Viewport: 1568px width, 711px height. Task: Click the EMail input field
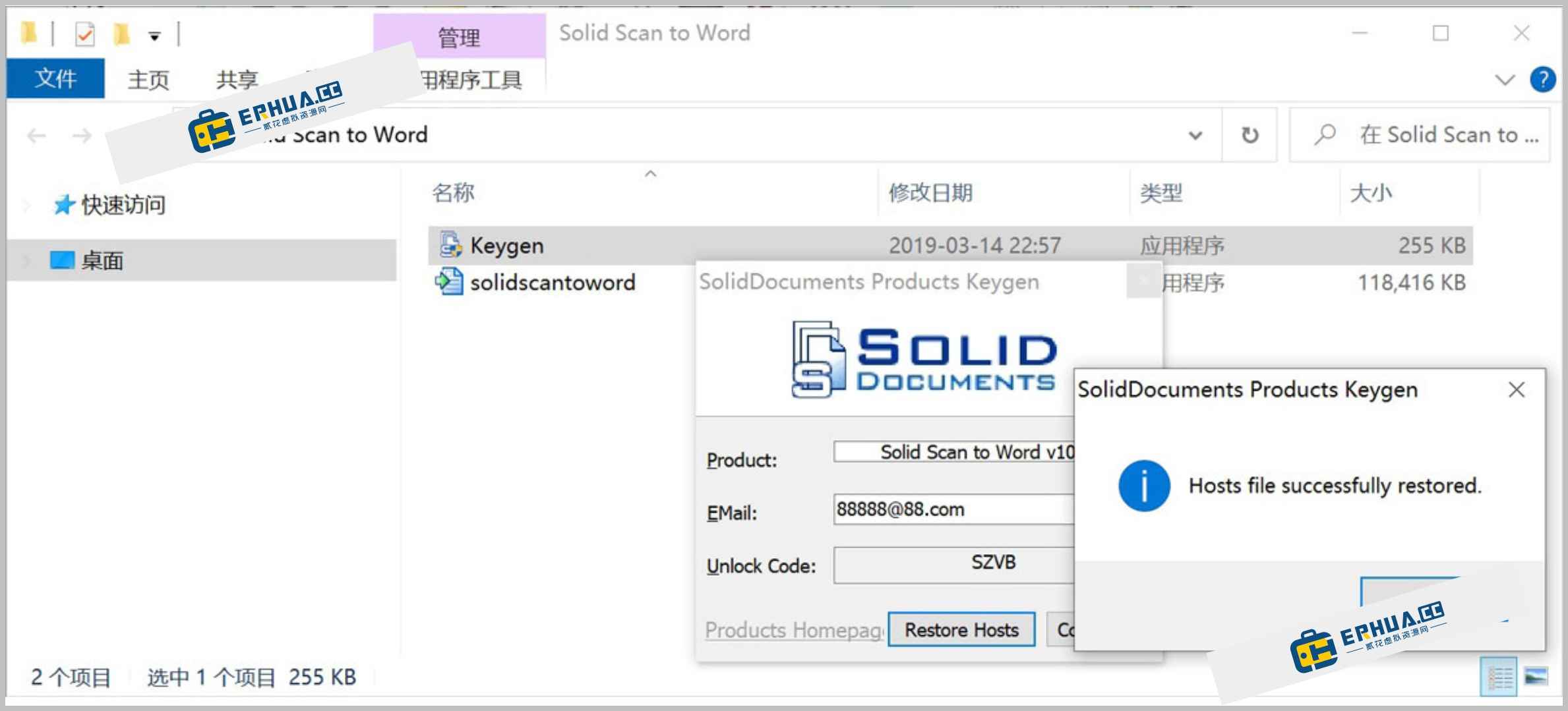954,509
